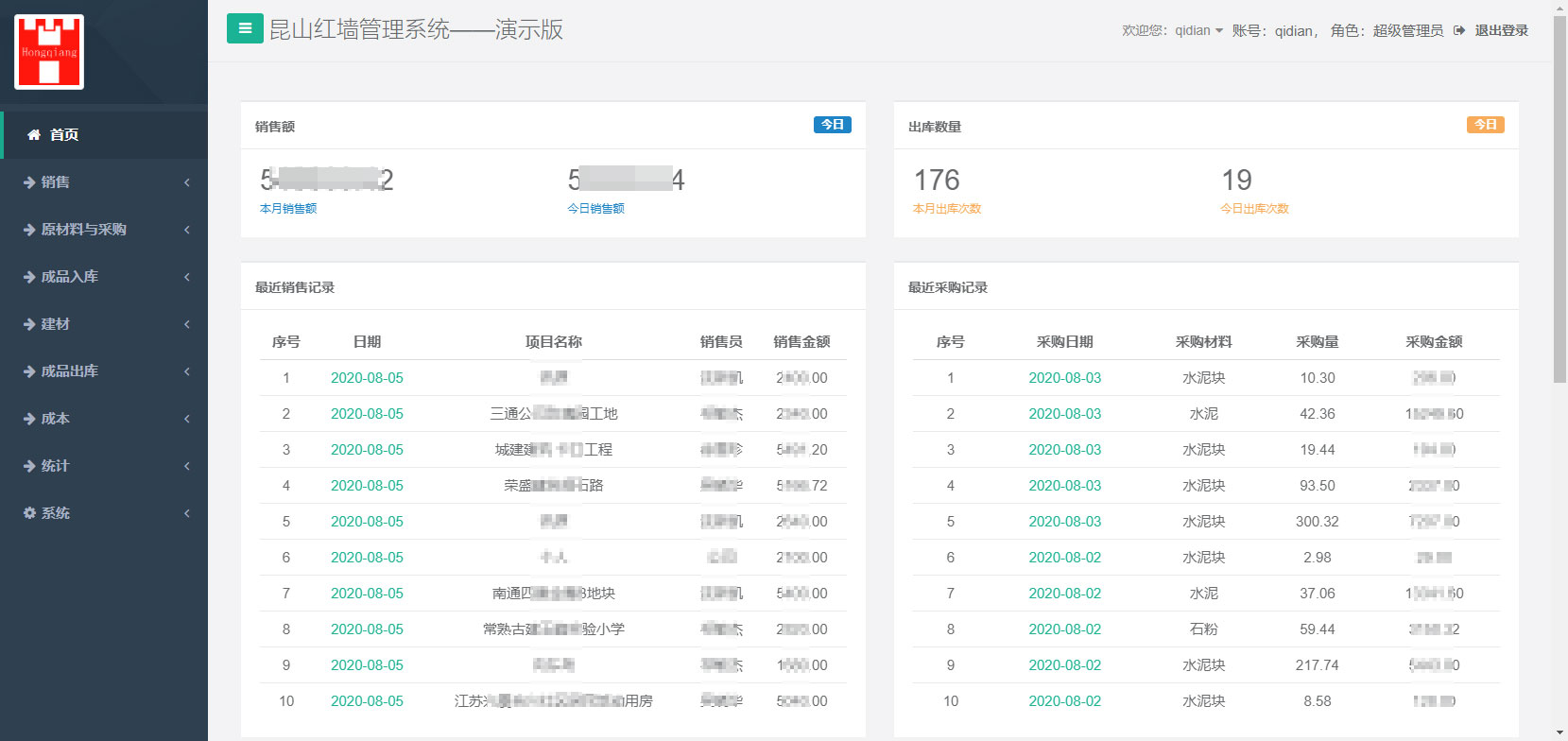The height and width of the screenshot is (741, 1568).
Task: Click the gear icon next to 系统
Action: [29, 513]
